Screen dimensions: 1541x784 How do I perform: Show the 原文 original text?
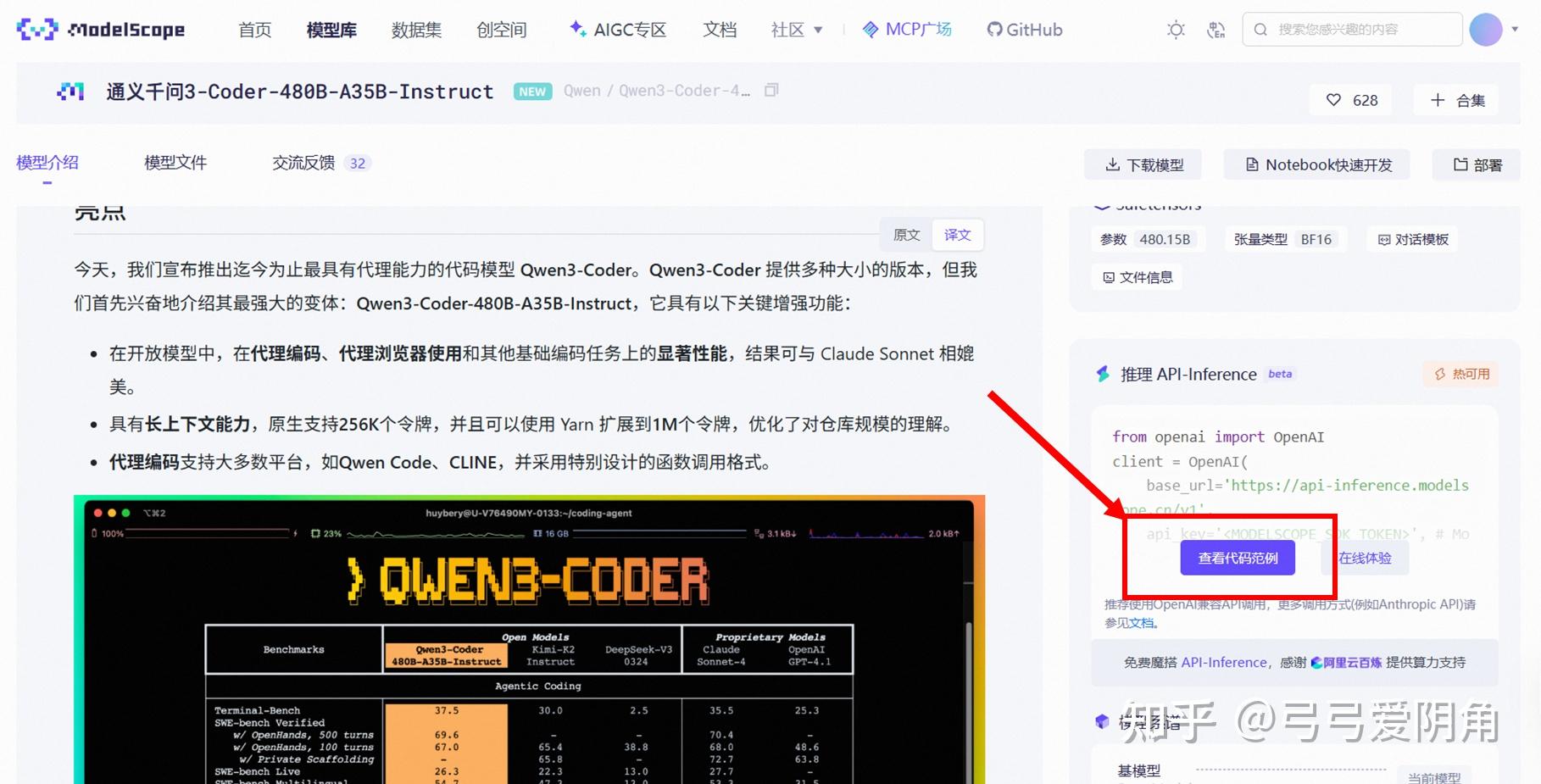click(x=907, y=235)
